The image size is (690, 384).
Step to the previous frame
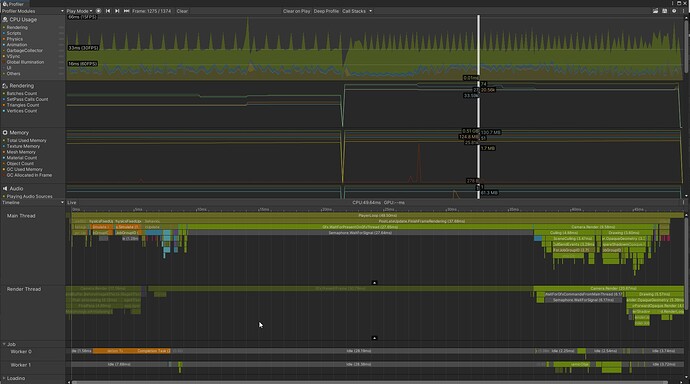point(108,11)
